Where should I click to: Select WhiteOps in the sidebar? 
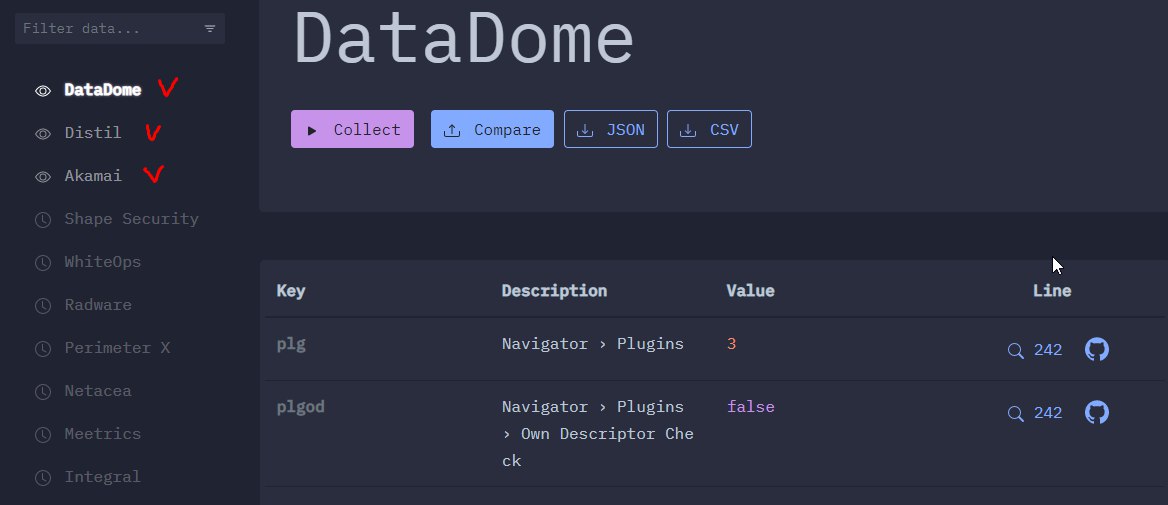(103, 262)
